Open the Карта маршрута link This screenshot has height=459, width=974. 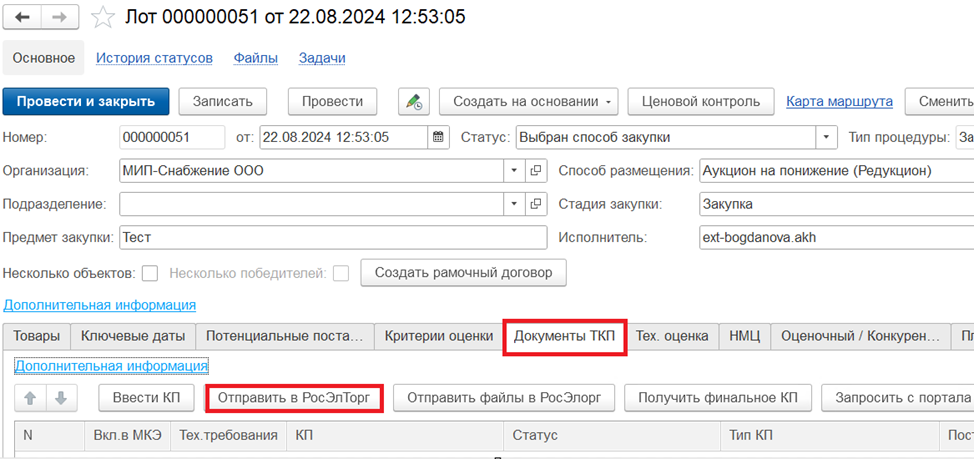coord(839,101)
